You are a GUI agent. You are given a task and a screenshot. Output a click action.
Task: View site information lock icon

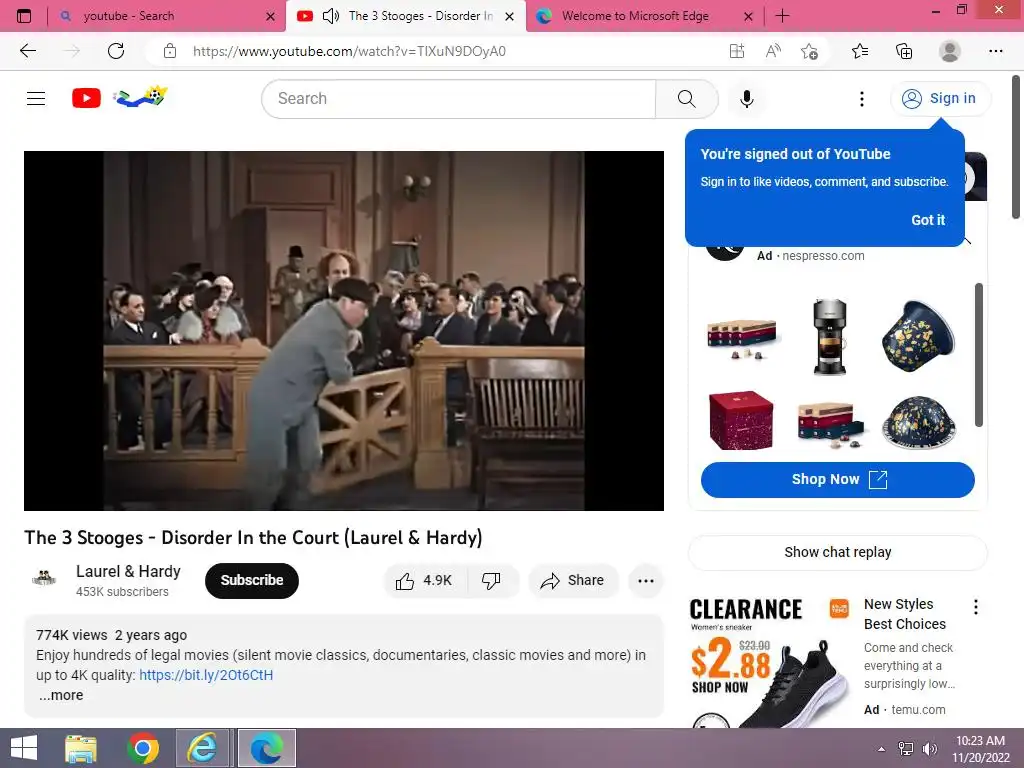click(170, 51)
